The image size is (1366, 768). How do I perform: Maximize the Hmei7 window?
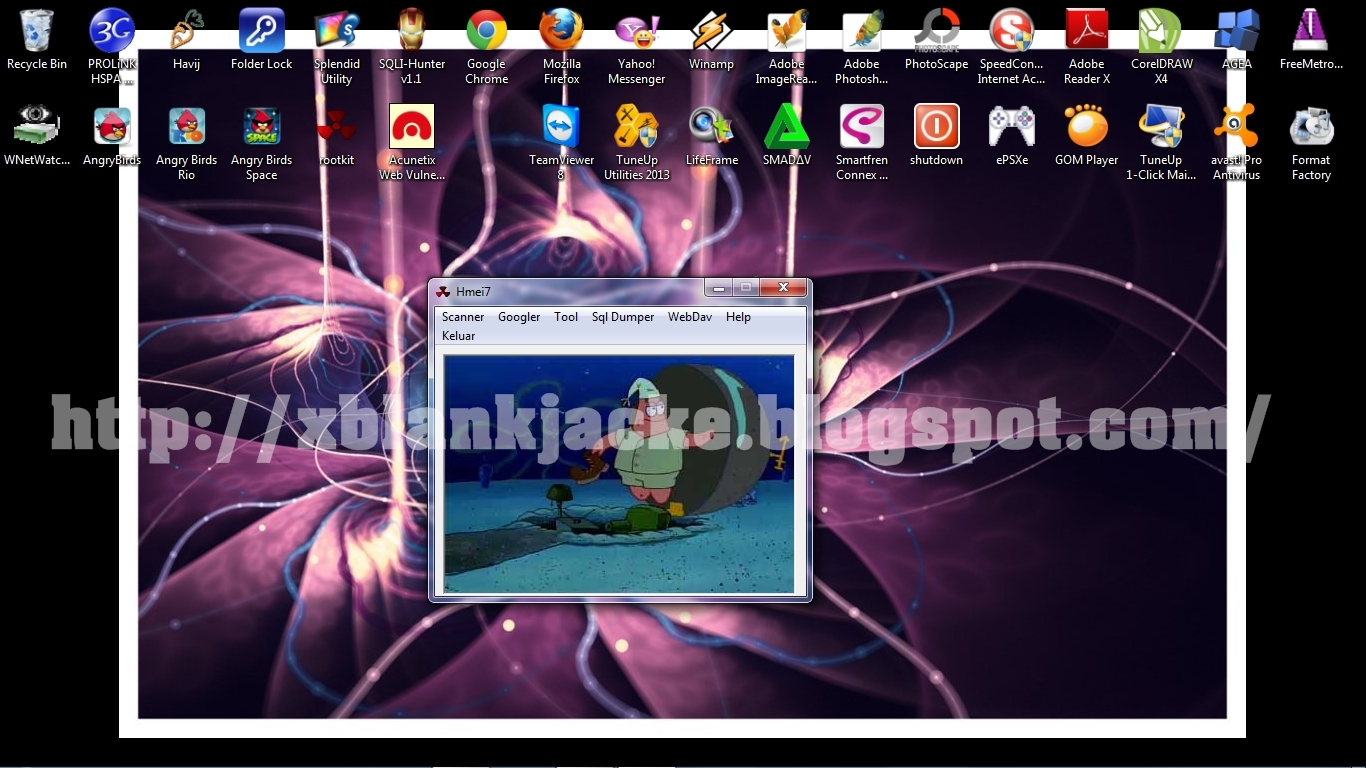746,288
